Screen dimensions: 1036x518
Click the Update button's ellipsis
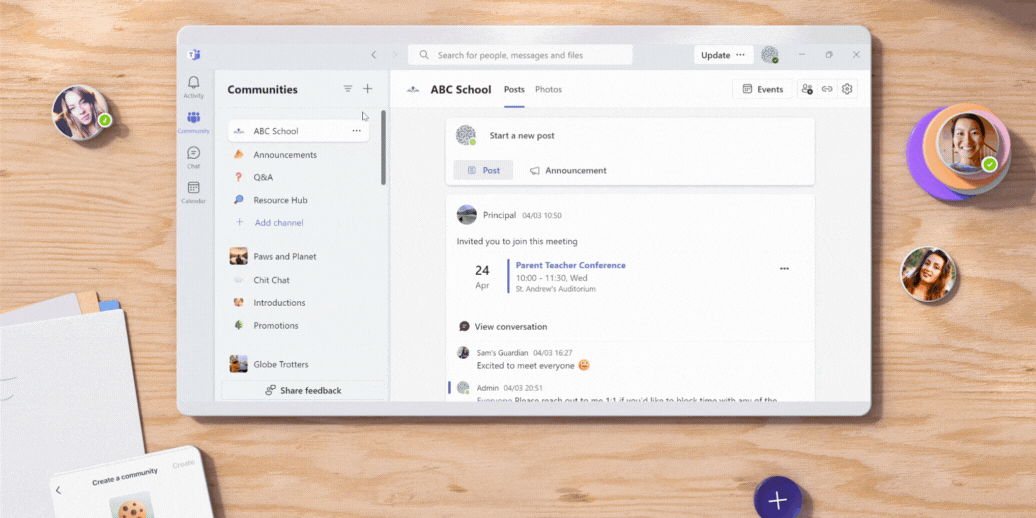741,55
